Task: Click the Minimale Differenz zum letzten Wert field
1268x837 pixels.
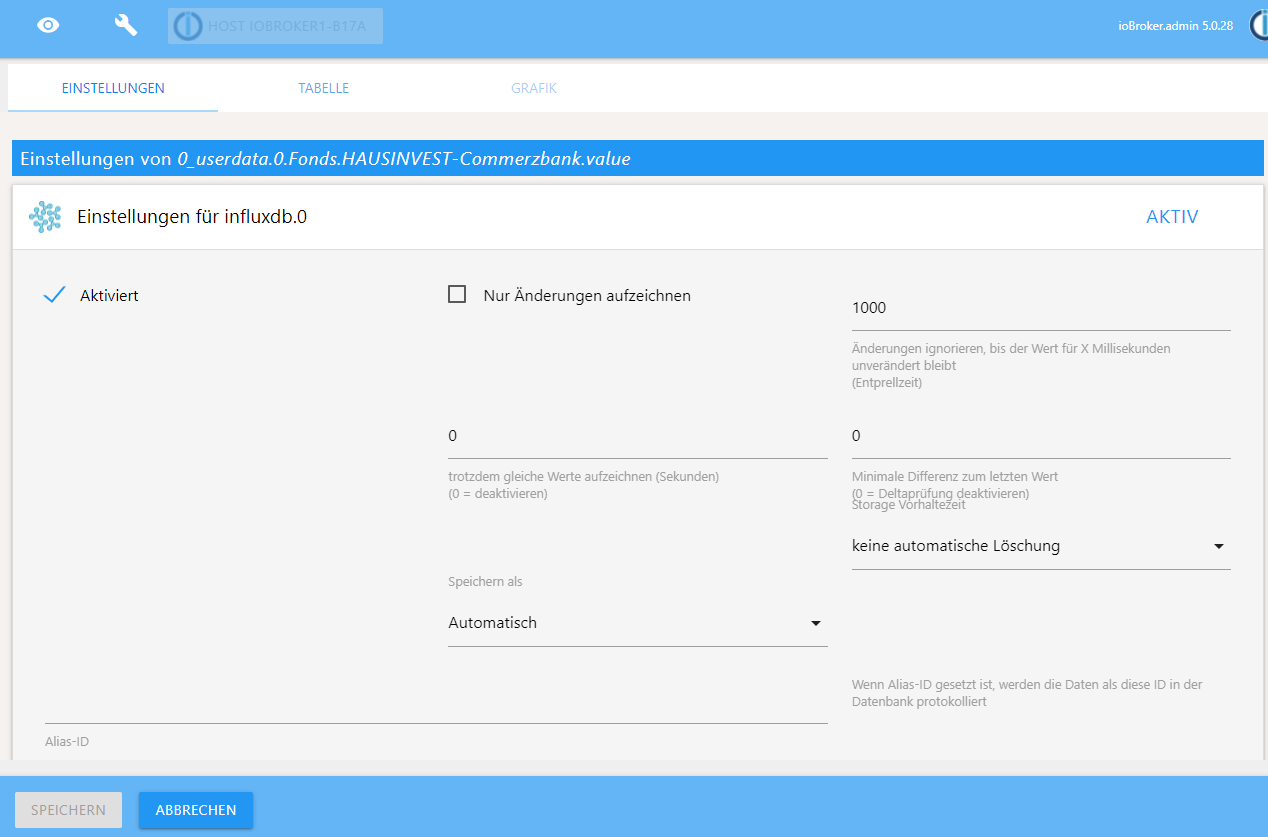Action: click(x=1041, y=437)
